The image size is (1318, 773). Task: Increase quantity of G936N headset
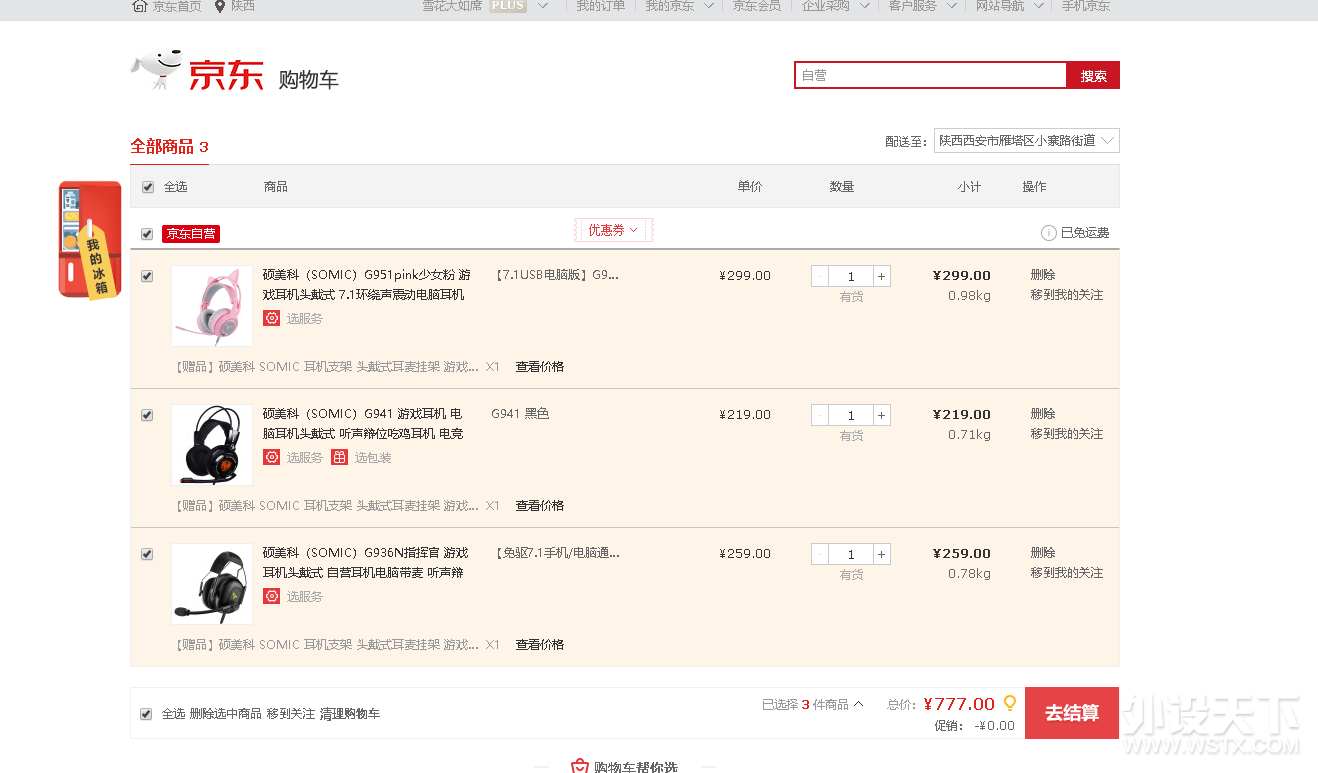coord(881,554)
